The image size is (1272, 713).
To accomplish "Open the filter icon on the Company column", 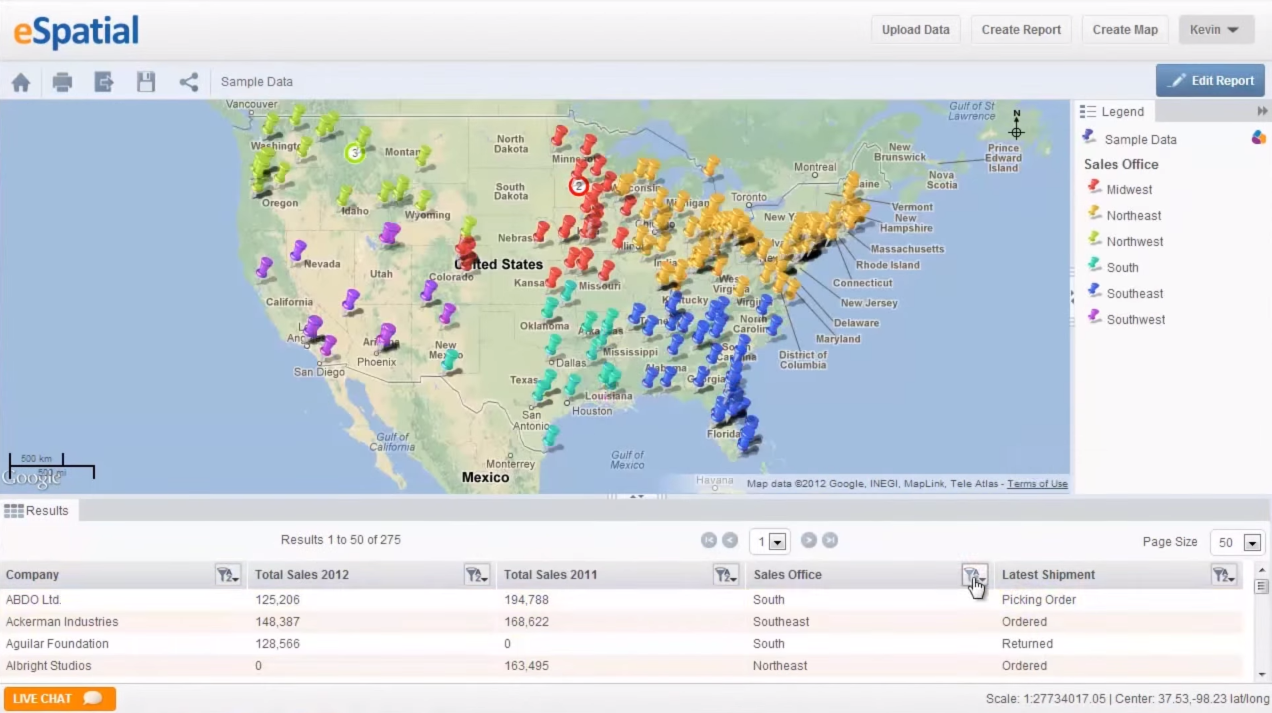I will tap(228, 574).
